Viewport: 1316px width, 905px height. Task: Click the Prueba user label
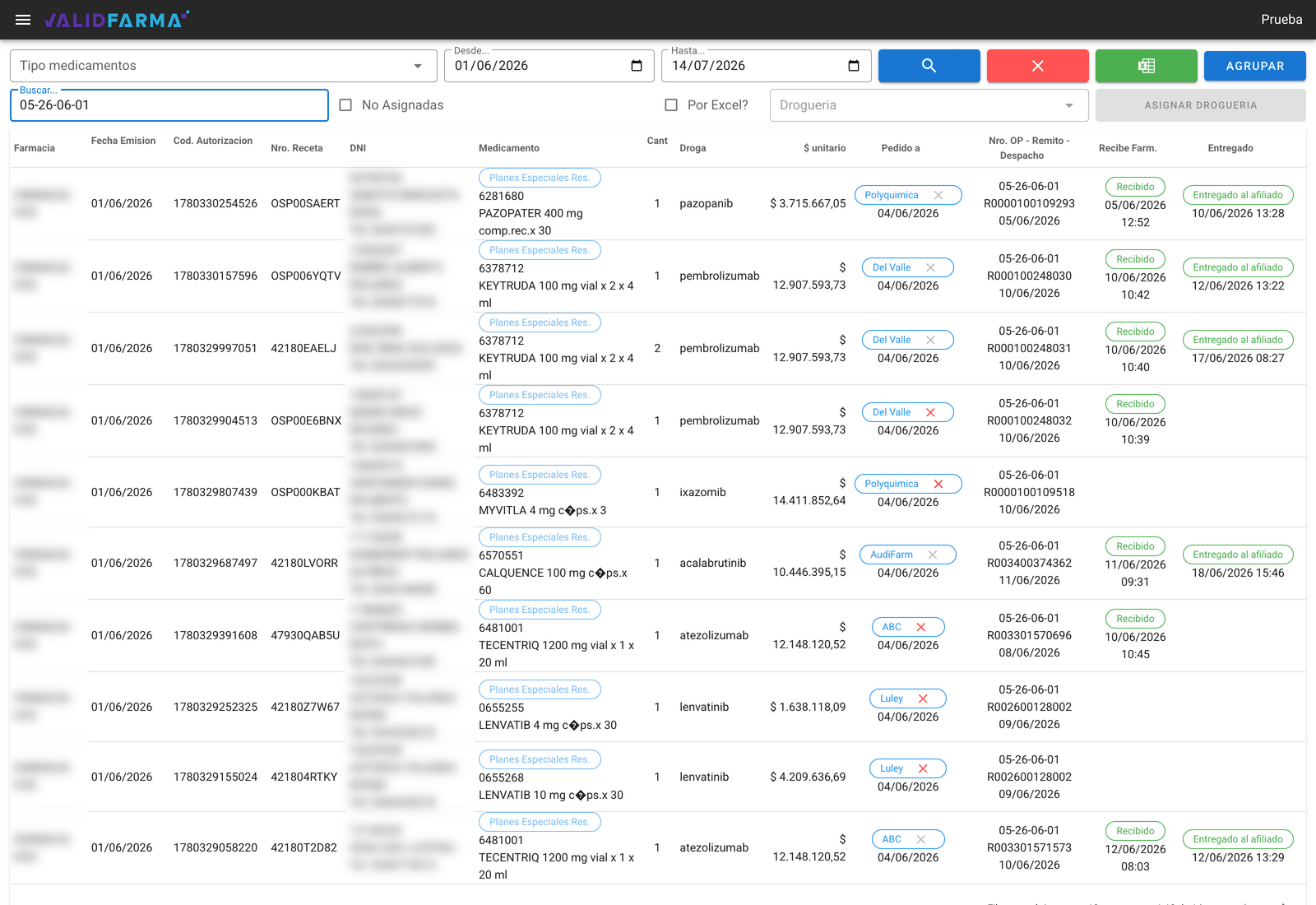click(x=1281, y=20)
